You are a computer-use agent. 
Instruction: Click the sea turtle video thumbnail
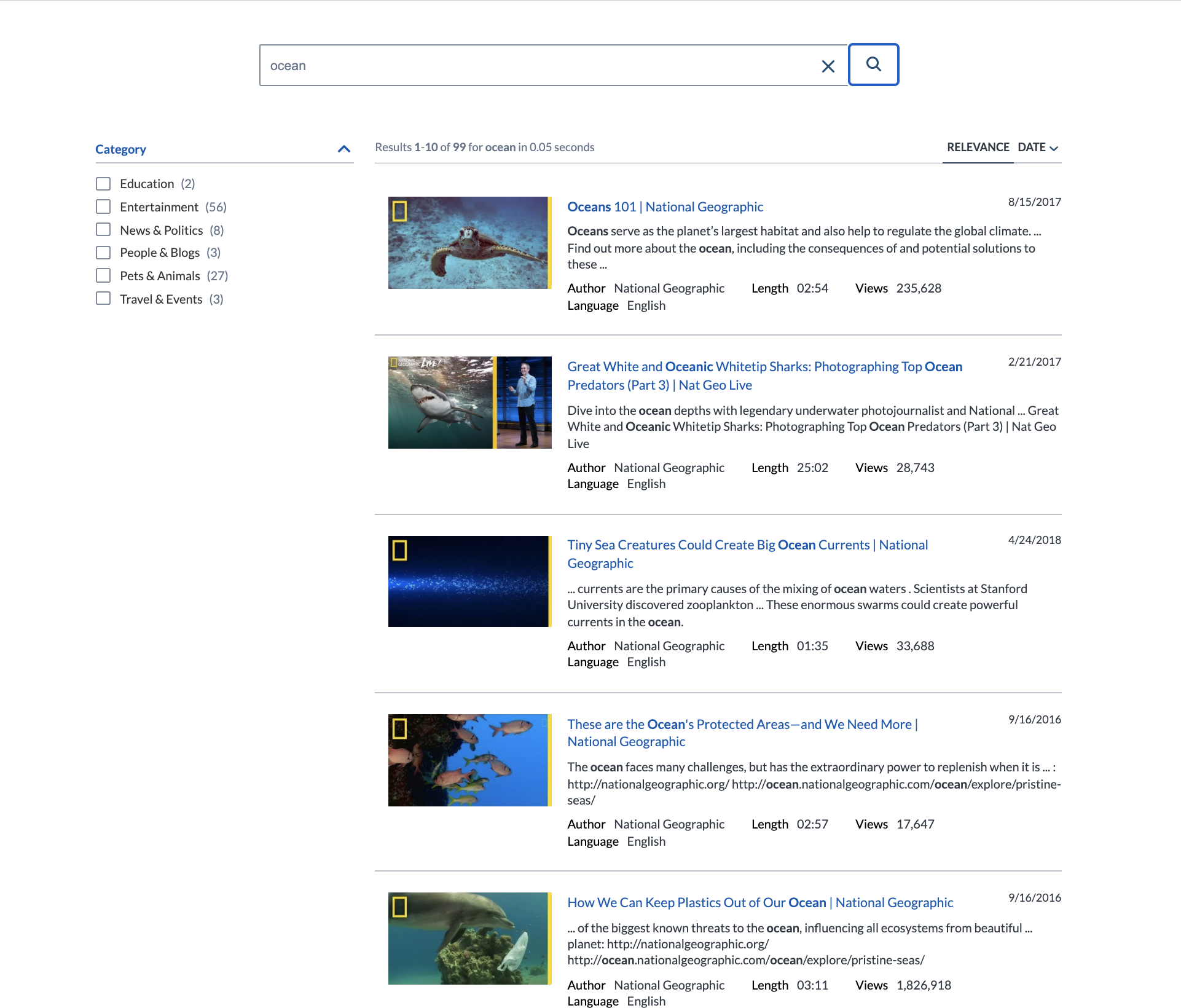(470, 243)
